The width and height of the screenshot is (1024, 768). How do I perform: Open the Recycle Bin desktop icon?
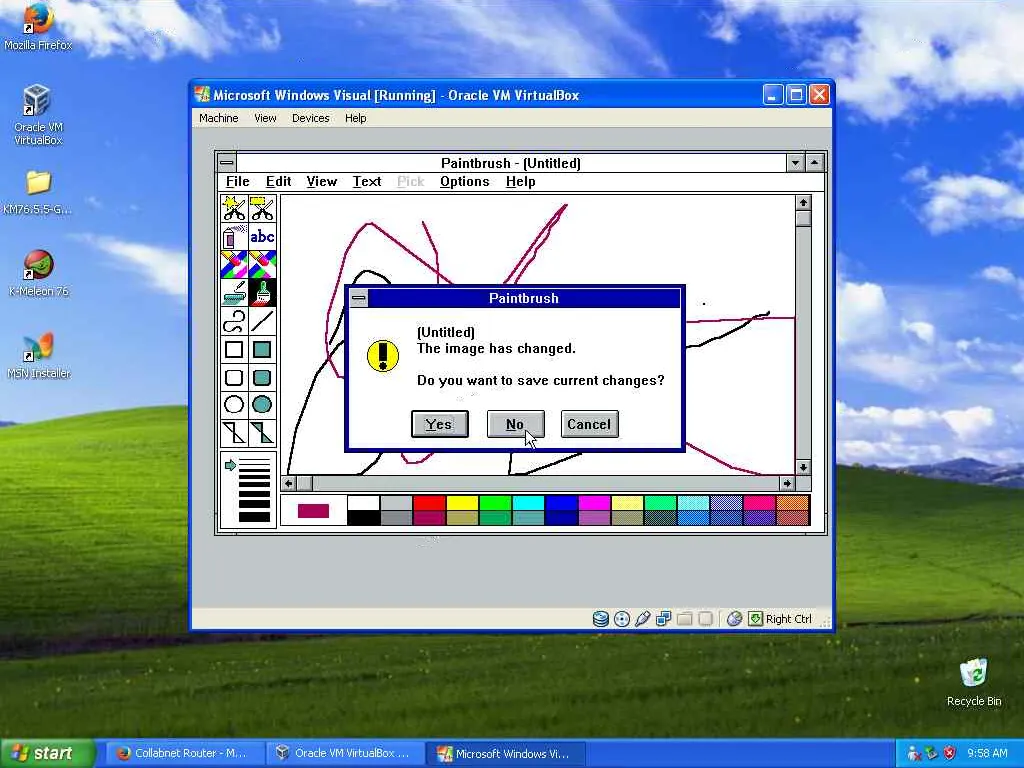click(974, 682)
